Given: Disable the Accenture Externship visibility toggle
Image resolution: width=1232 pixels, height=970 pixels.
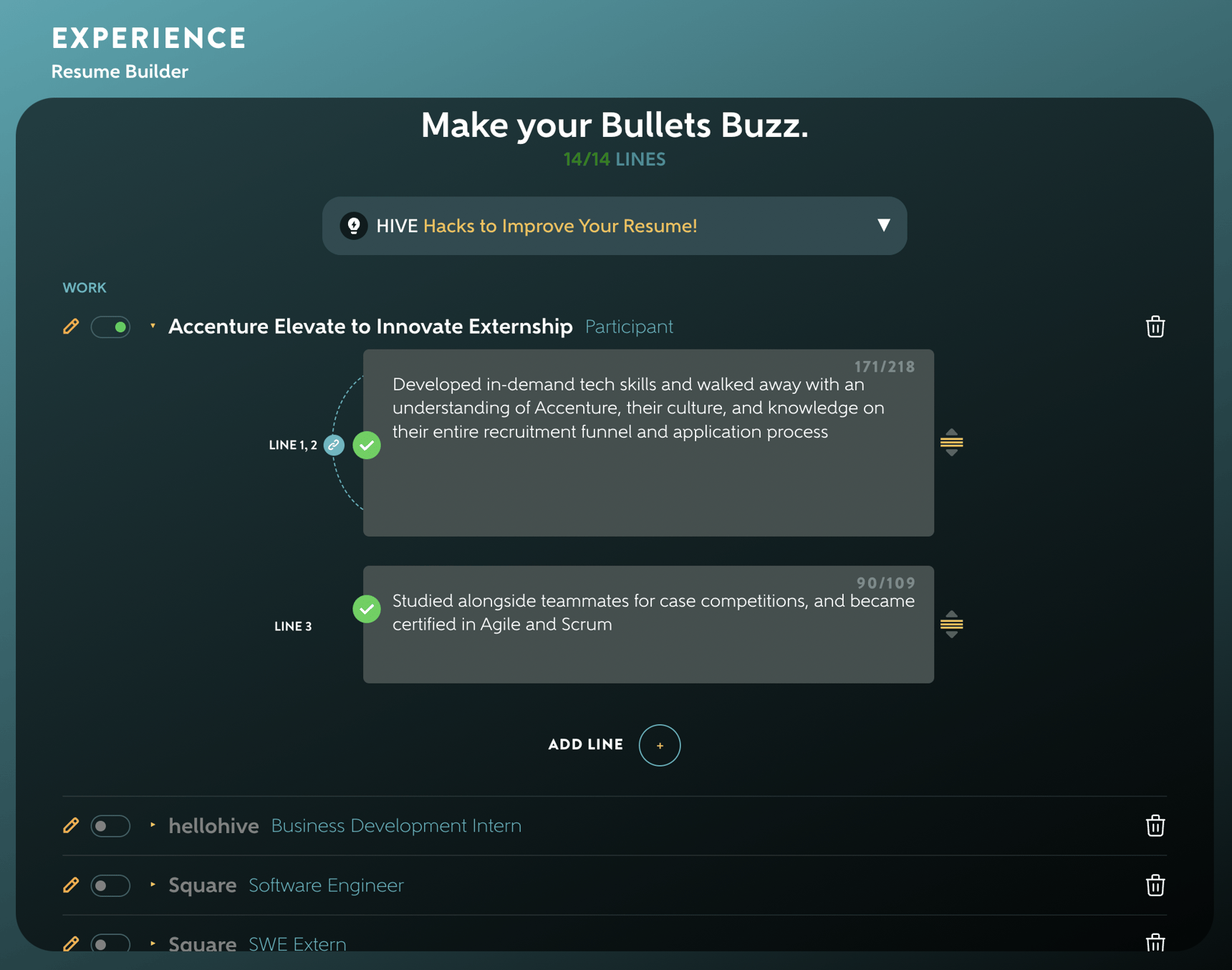Looking at the screenshot, I should [110, 326].
